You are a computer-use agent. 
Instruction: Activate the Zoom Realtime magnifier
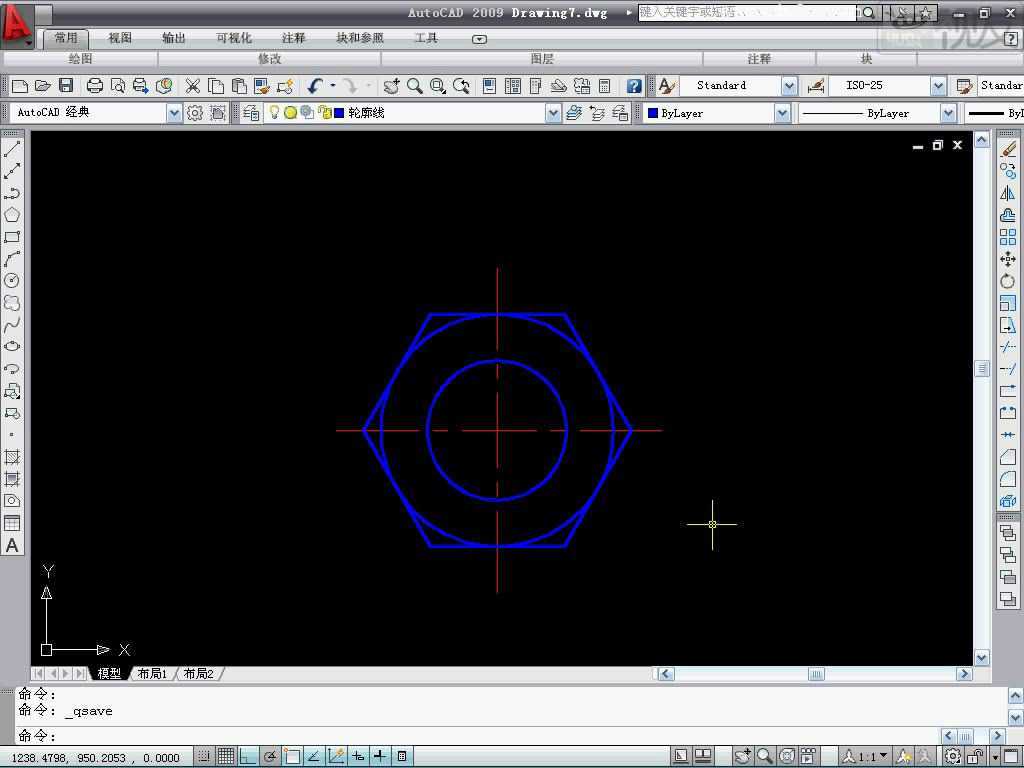[x=415, y=86]
